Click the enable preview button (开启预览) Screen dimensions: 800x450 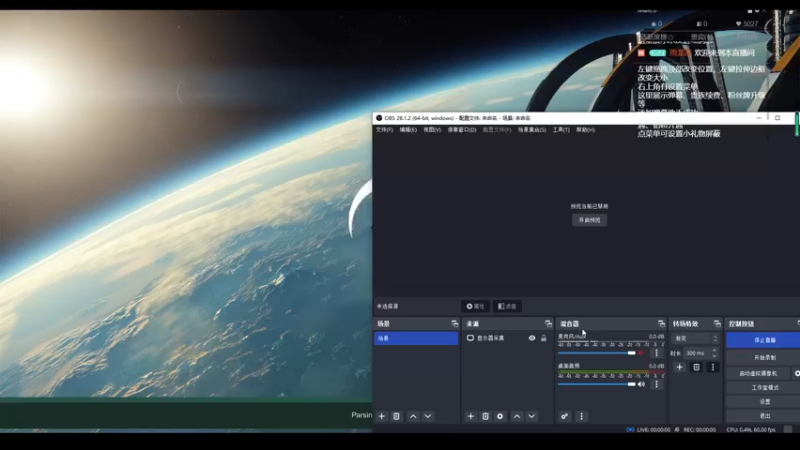tap(589, 220)
